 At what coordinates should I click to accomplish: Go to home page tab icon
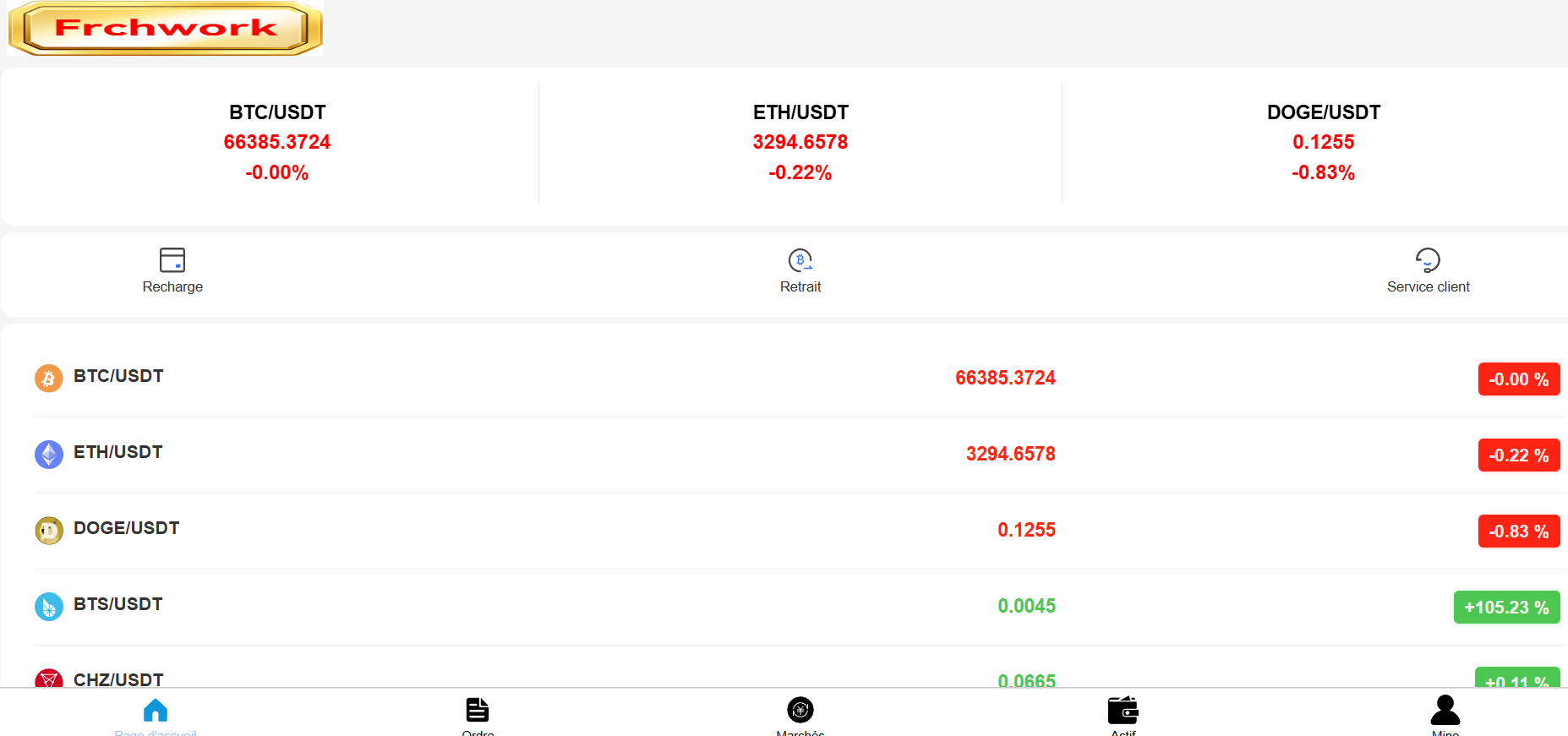[x=156, y=710]
